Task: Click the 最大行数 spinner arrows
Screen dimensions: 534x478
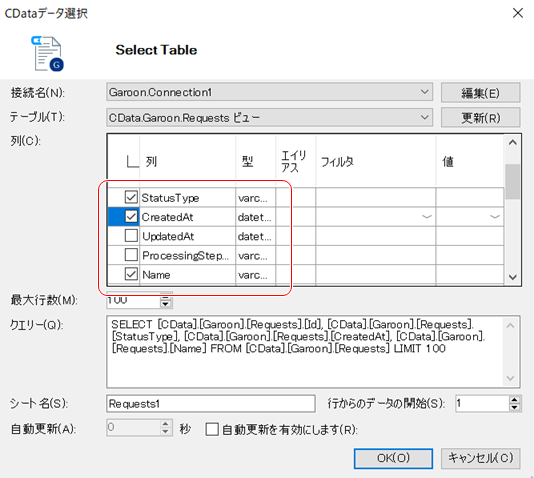Action: [x=166, y=301]
